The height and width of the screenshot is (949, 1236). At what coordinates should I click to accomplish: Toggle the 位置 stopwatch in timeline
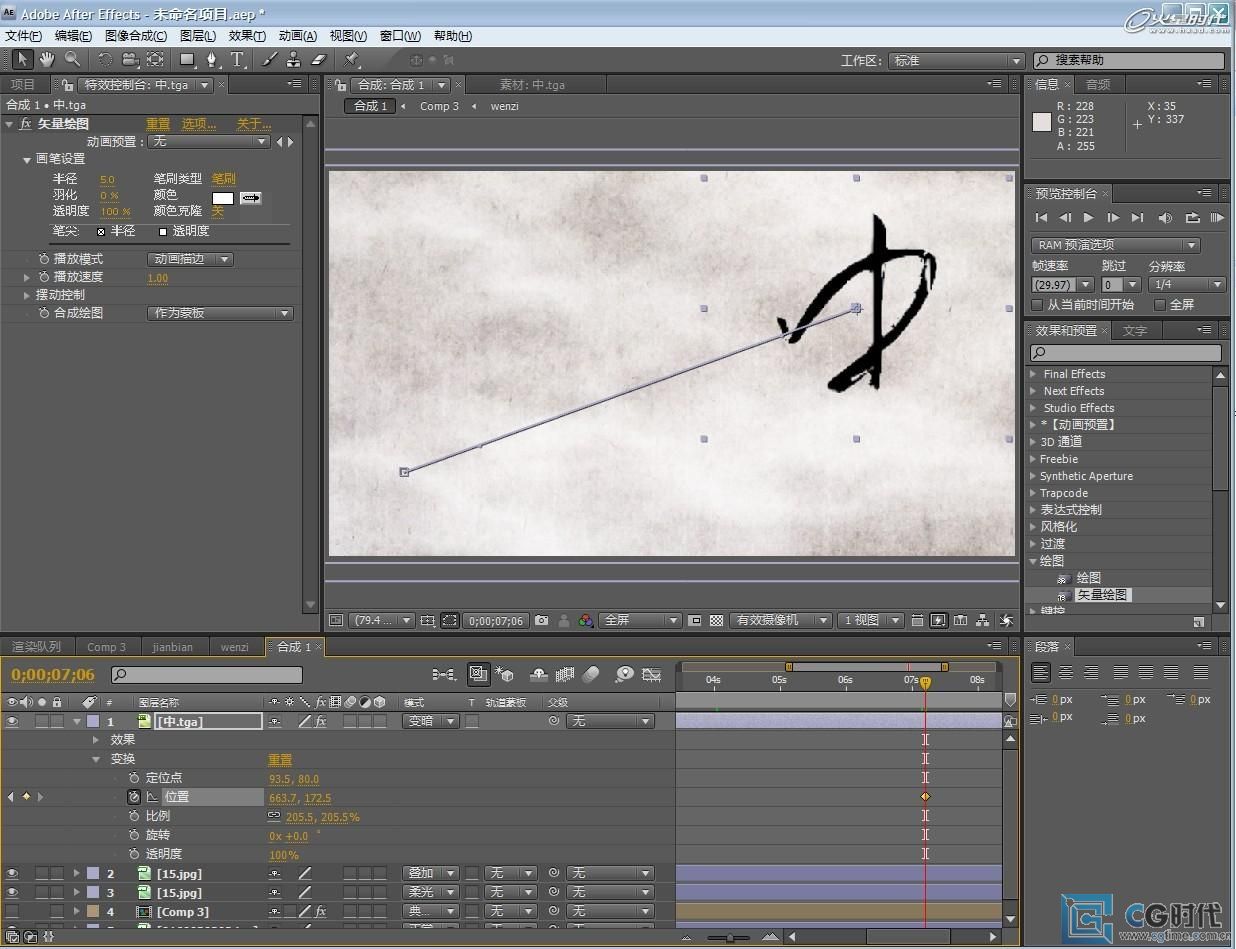[134, 797]
